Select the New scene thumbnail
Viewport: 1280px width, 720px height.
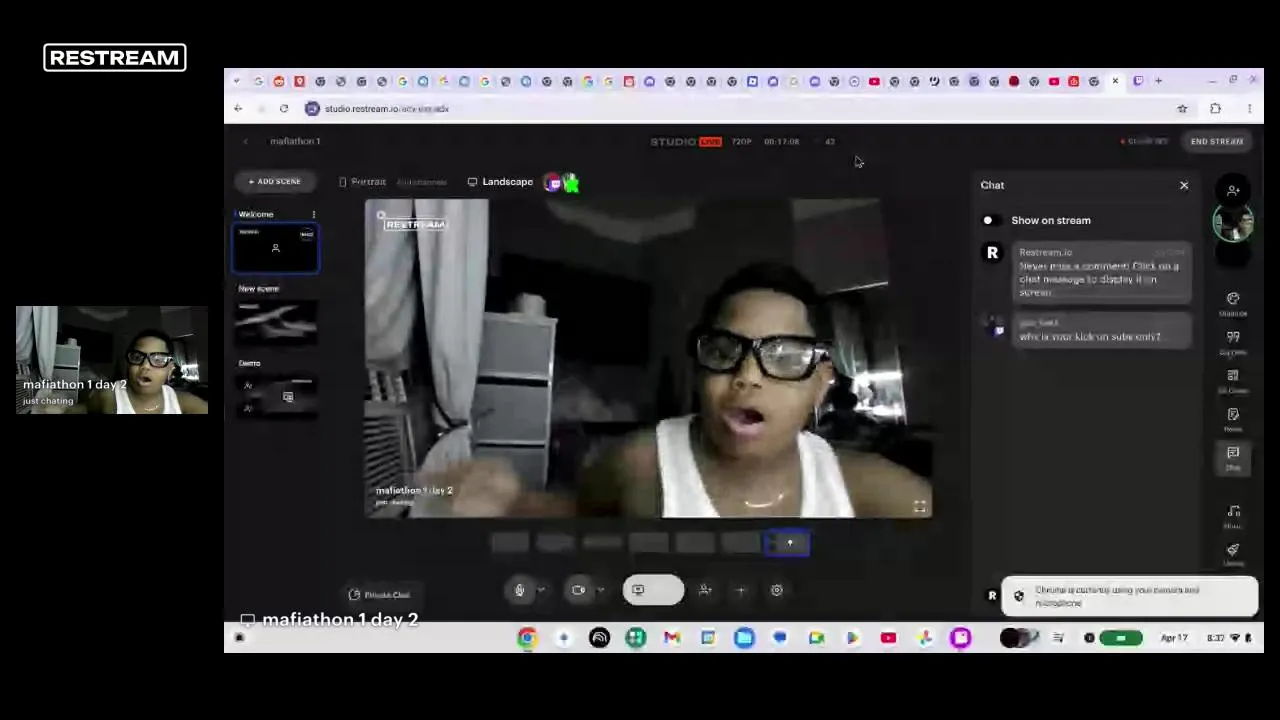tap(276, 322)
